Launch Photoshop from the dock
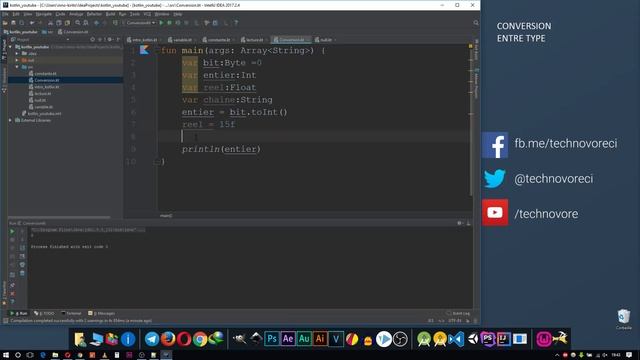The image size is (640, 360). point(272,339)
